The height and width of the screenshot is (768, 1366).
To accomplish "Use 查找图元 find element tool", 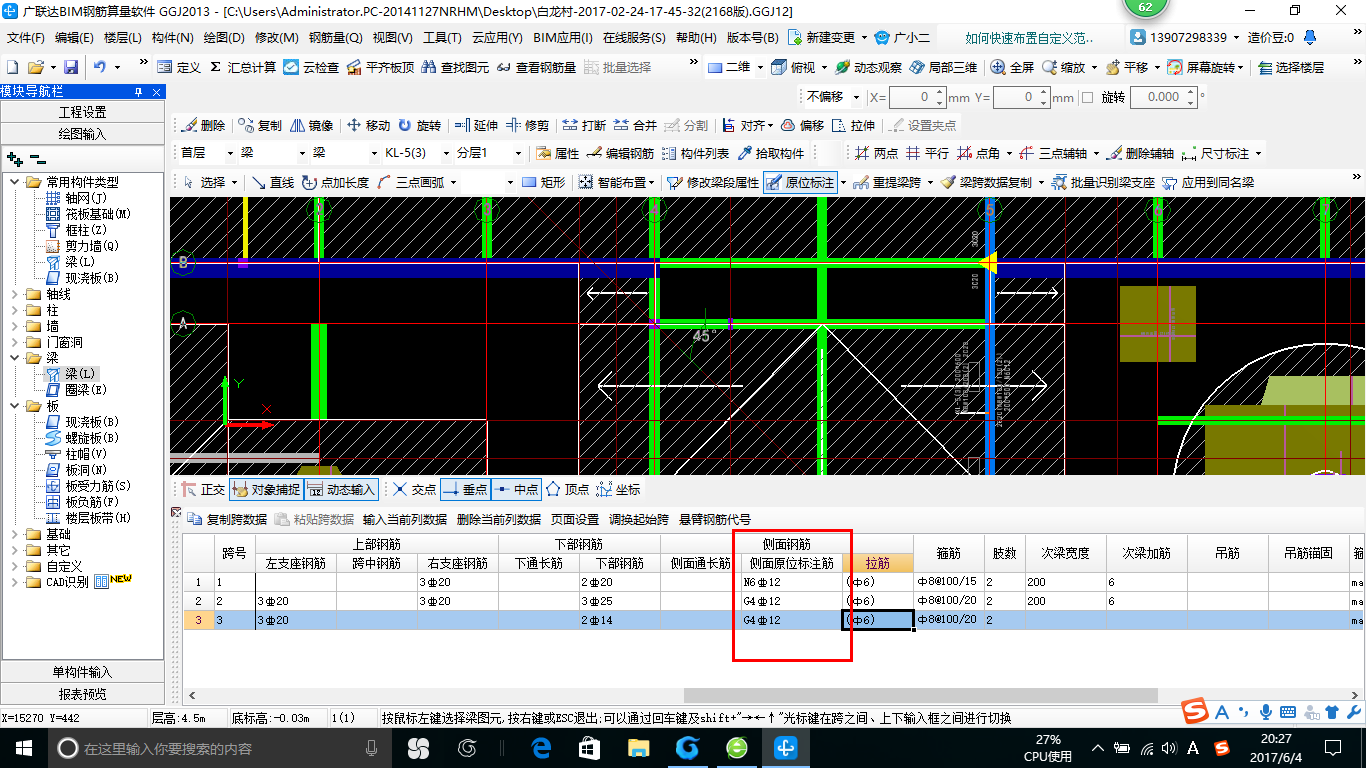I will coord(455,67).
